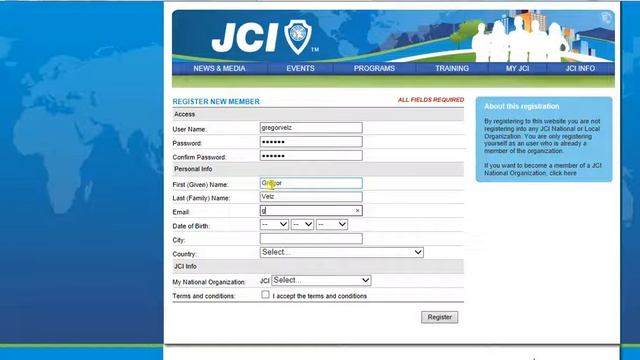Click the 'REGISTER NEW MEMBER' heading
640x360 pixels.
216,101
